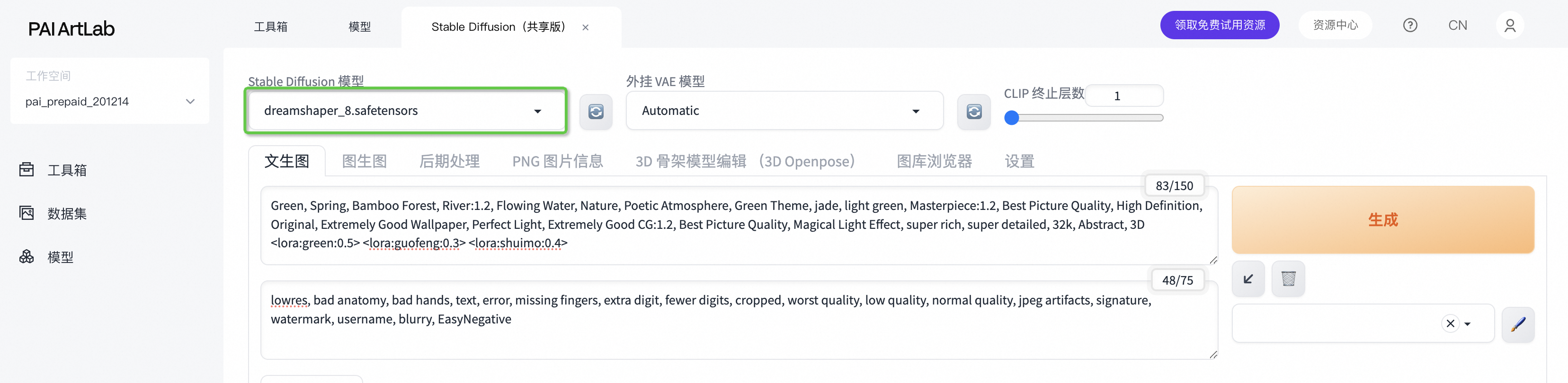Click the help question mark icon
The height and width of the screenshot is (383, 1568).
(x=1410, y=26)
